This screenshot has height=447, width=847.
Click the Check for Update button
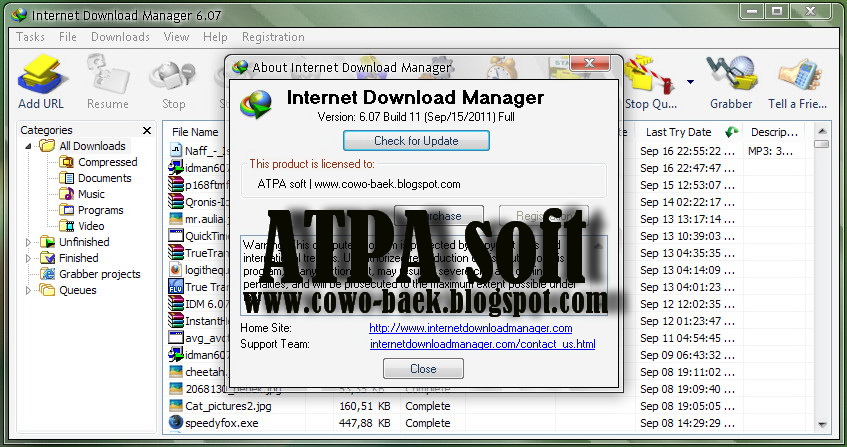click(416, 141)
